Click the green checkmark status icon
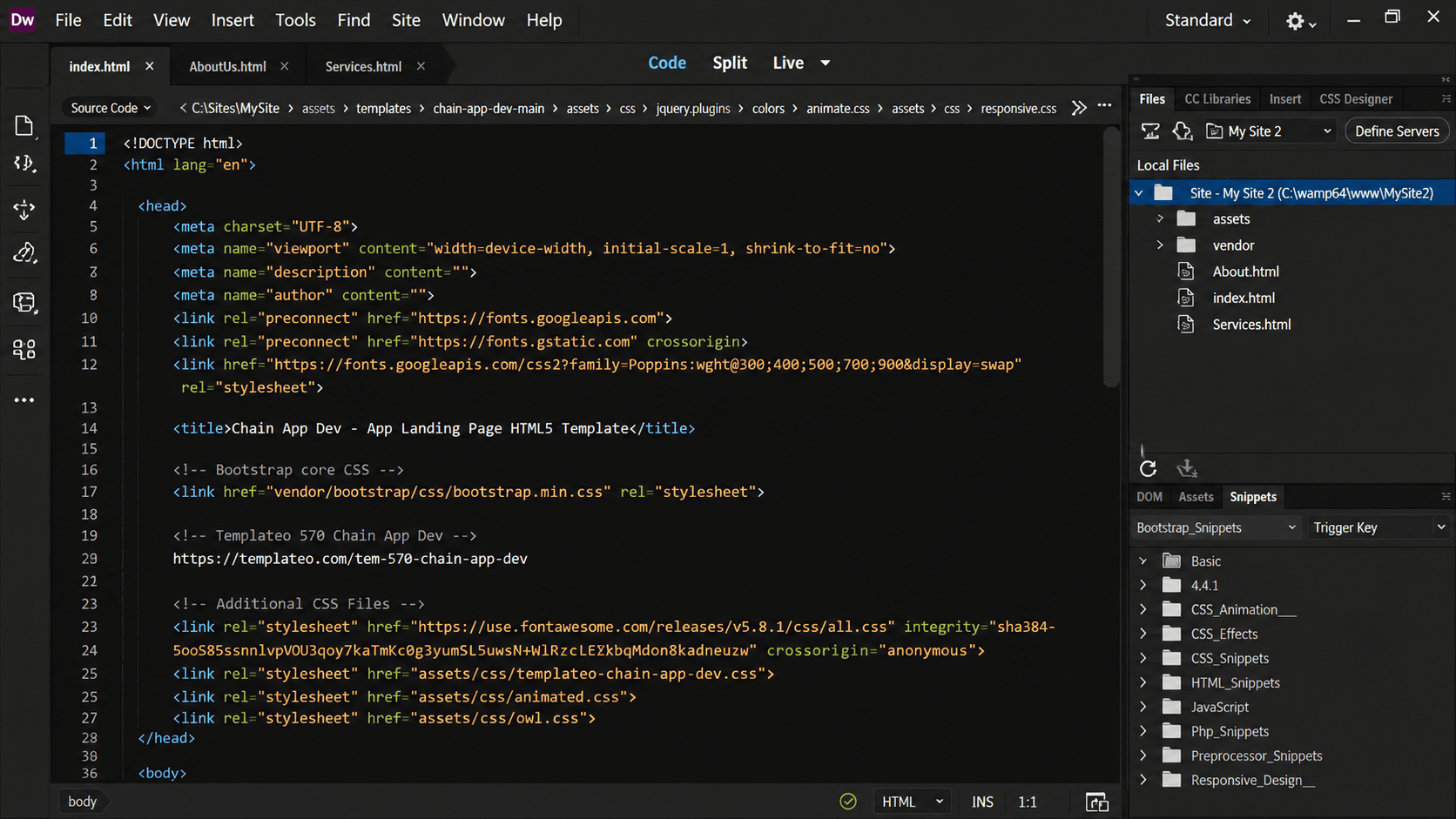The width and height of the screenshot is (1456, 819). coord(848,802)
